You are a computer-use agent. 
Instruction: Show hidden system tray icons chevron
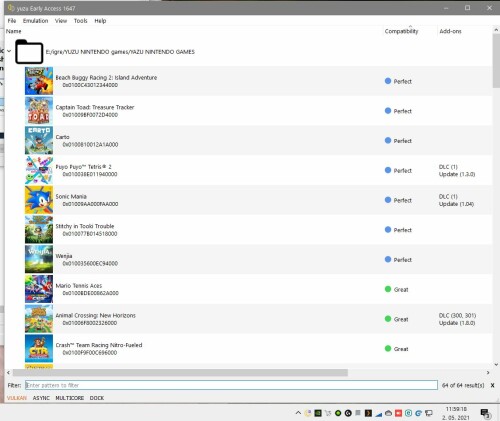[x=298, y=413]
